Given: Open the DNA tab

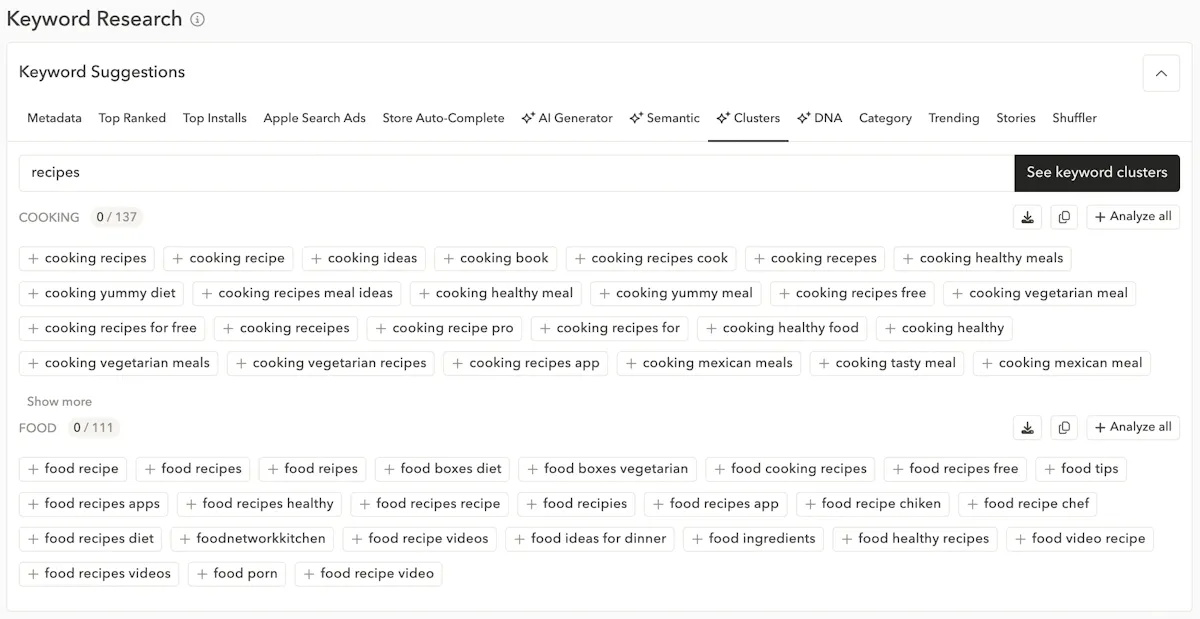Looking at the screenshot, I should [819, 118].
